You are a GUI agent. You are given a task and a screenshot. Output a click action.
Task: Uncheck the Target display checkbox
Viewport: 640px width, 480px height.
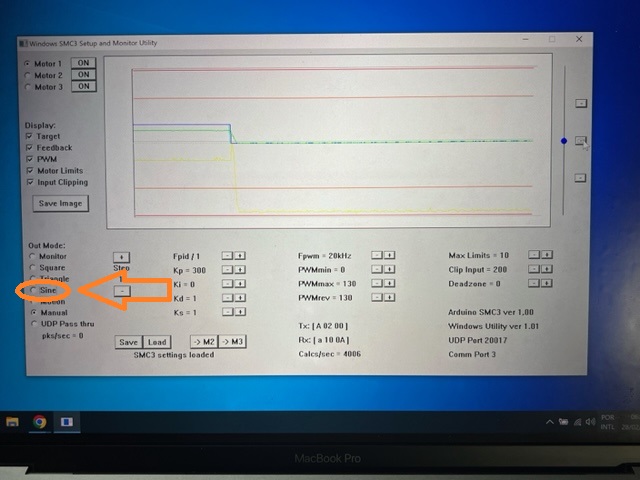(29, 136)
